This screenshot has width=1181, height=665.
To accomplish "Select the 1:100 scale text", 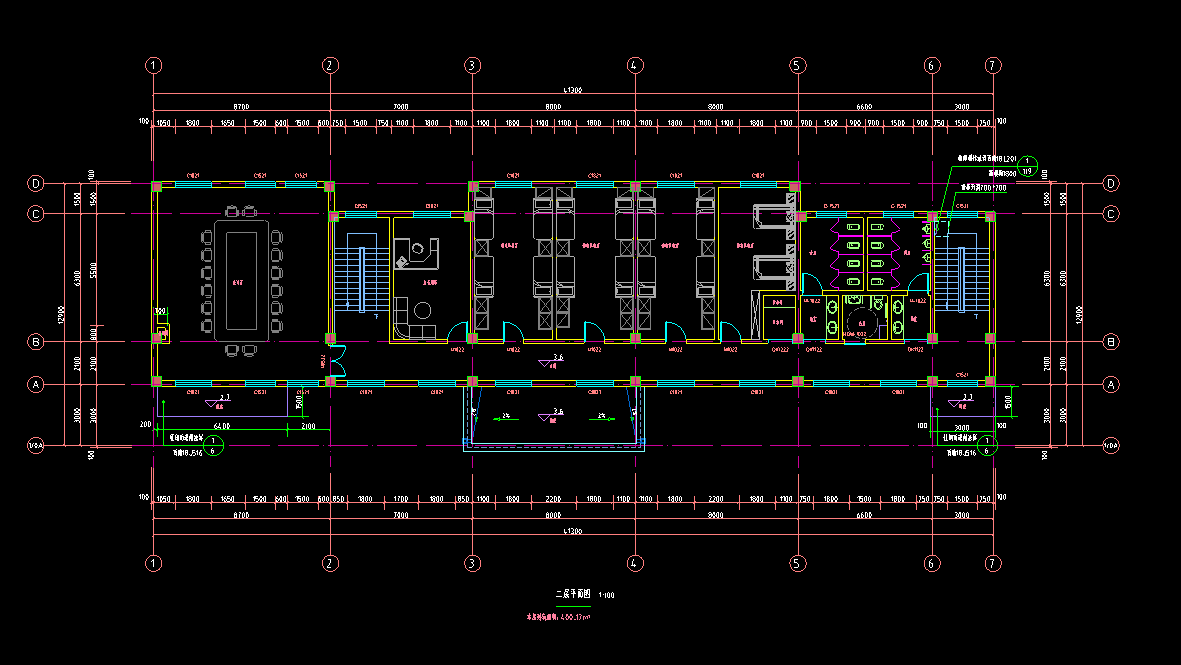I will (607, 596).
